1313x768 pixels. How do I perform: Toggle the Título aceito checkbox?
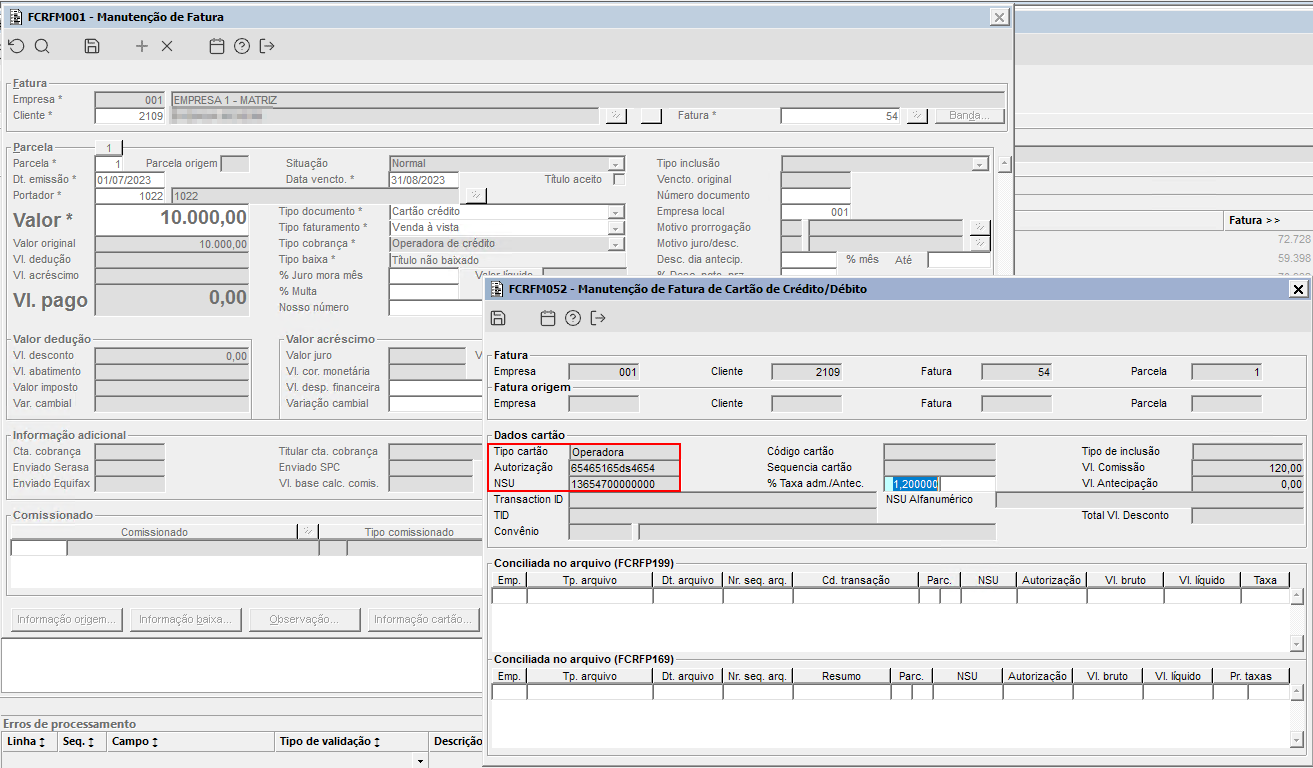[x=619, y=180]
